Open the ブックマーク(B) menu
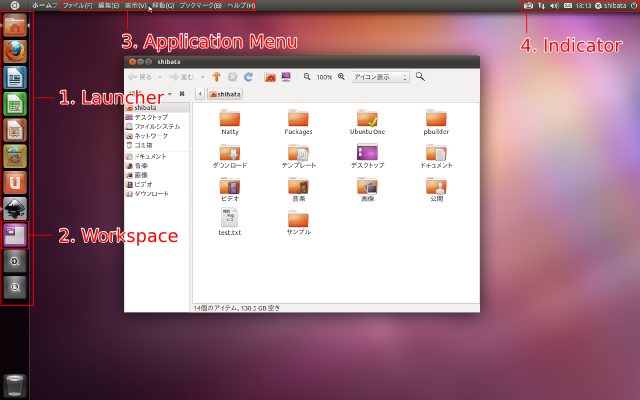Screen dimensions: 640x400 pyautogui.click(x=200, y=5)
